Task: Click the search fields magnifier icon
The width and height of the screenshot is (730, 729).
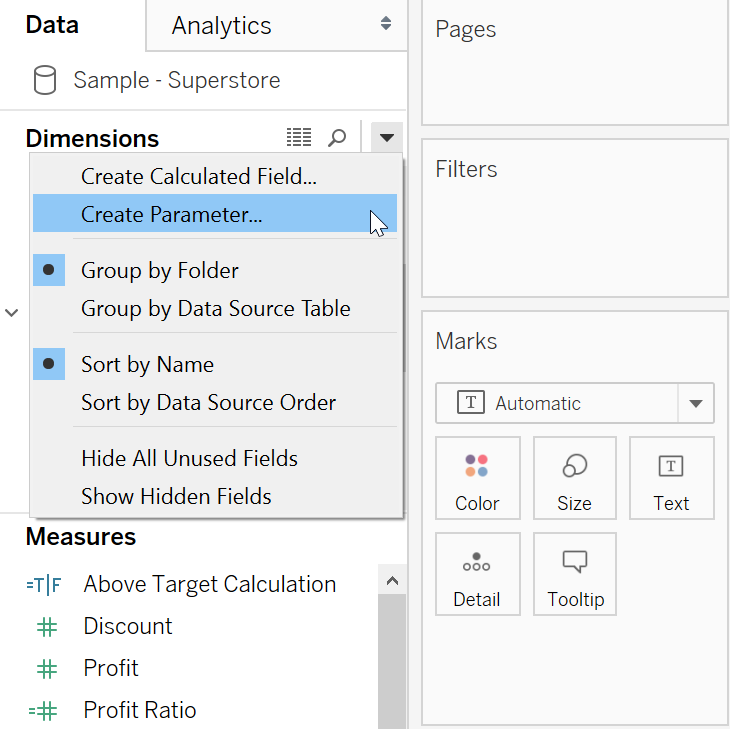Action: [337, 138]
